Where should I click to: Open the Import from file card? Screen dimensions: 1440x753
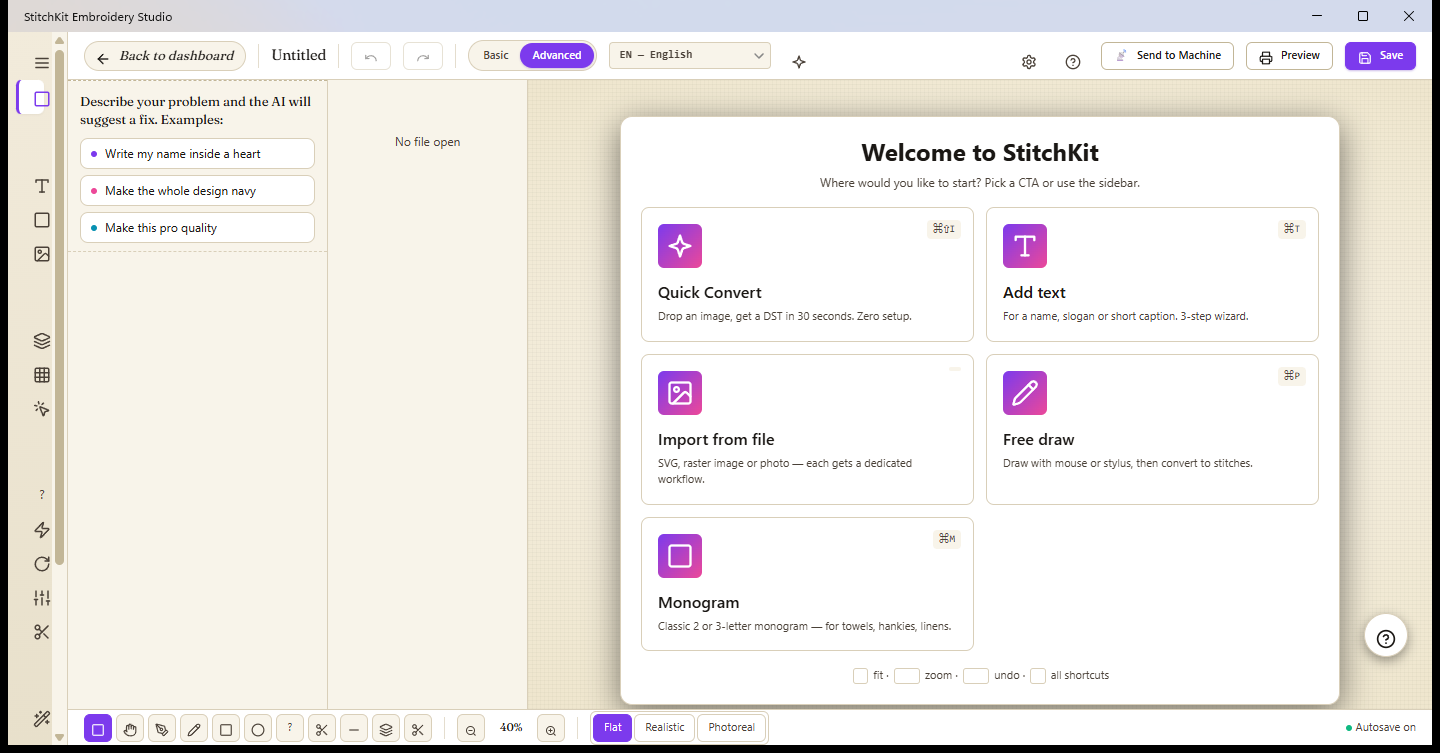(x=807, y=430)
